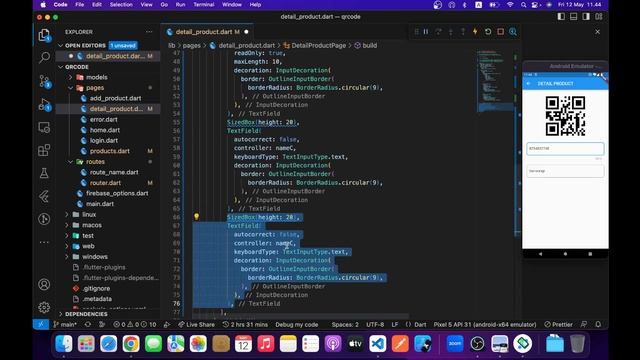Screen dimensions: 640x360
Task: Click the main branch indicator
Action: [x=65, y=324]
